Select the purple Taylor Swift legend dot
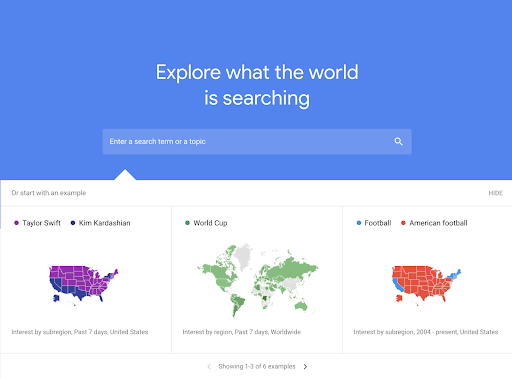 [16, 223]
